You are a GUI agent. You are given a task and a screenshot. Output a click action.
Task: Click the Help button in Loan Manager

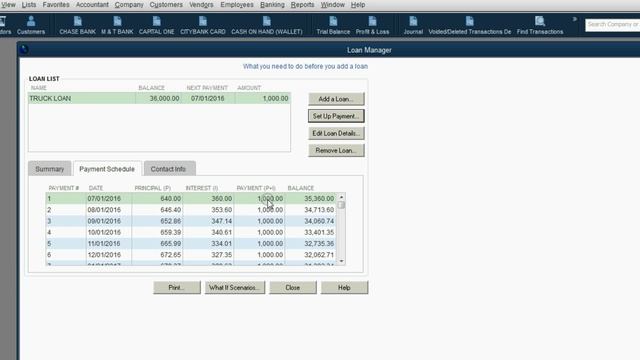(344, 287)
